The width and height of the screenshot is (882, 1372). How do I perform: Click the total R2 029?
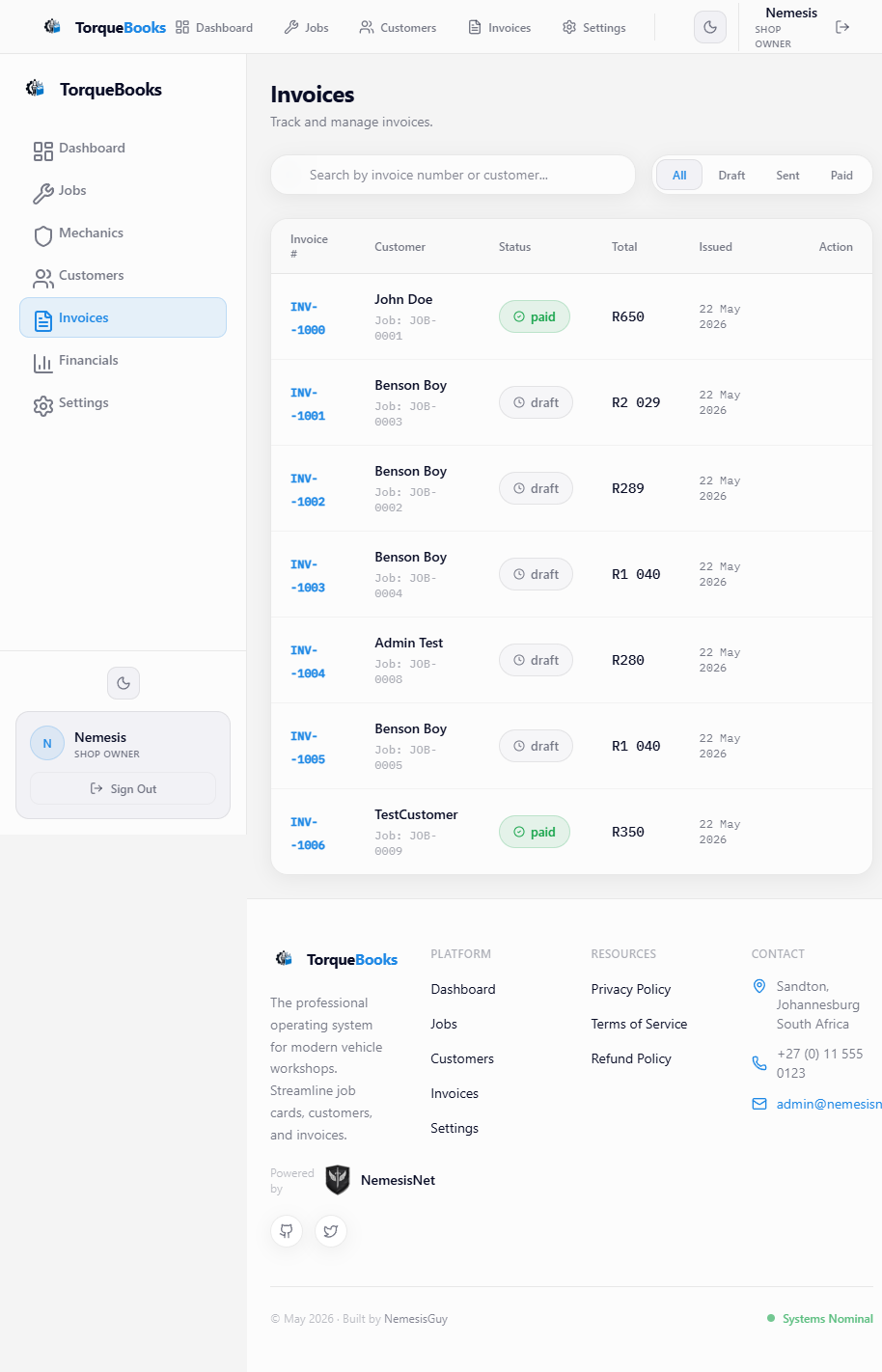636,402
